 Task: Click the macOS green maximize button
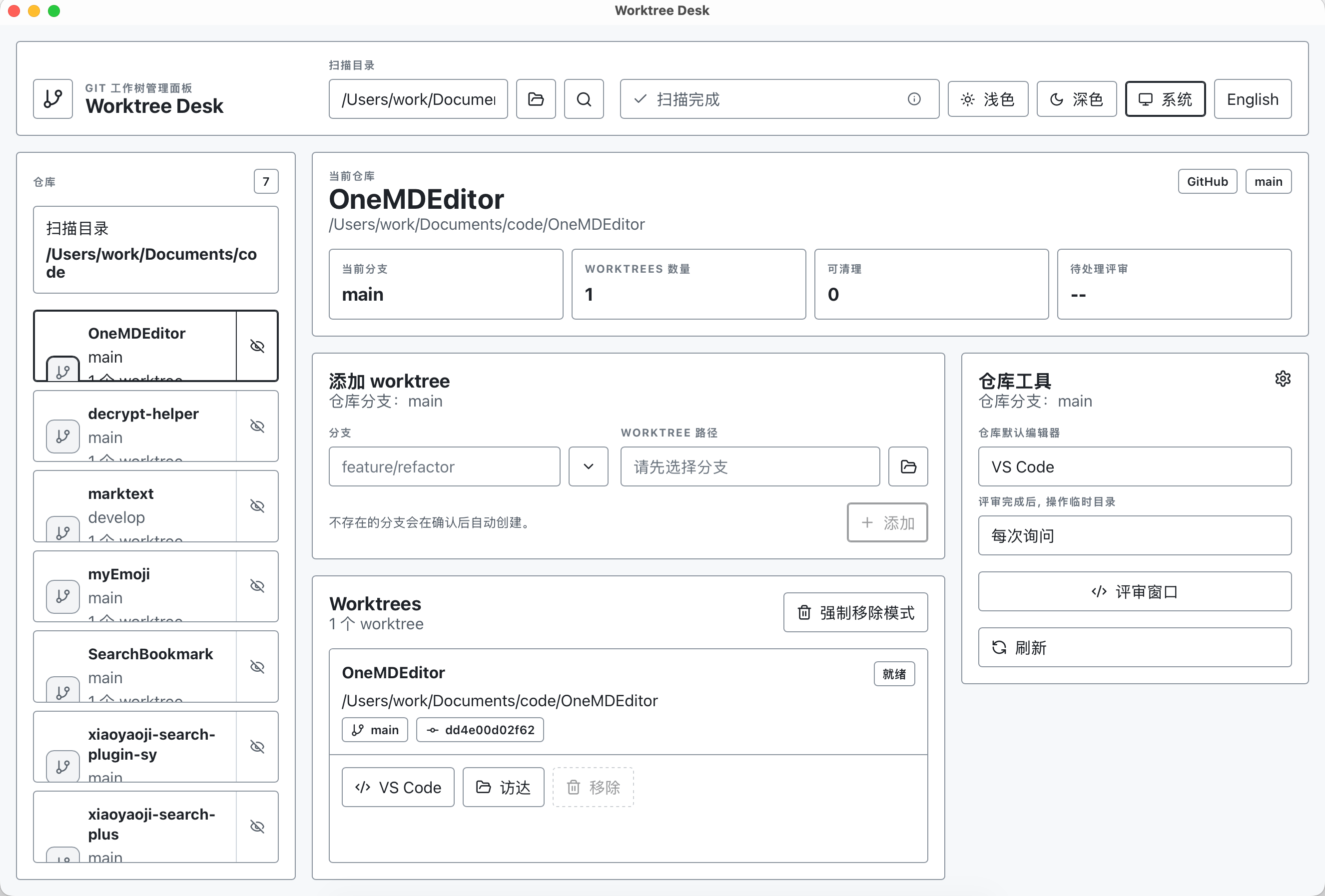click(x=53, y=10)
